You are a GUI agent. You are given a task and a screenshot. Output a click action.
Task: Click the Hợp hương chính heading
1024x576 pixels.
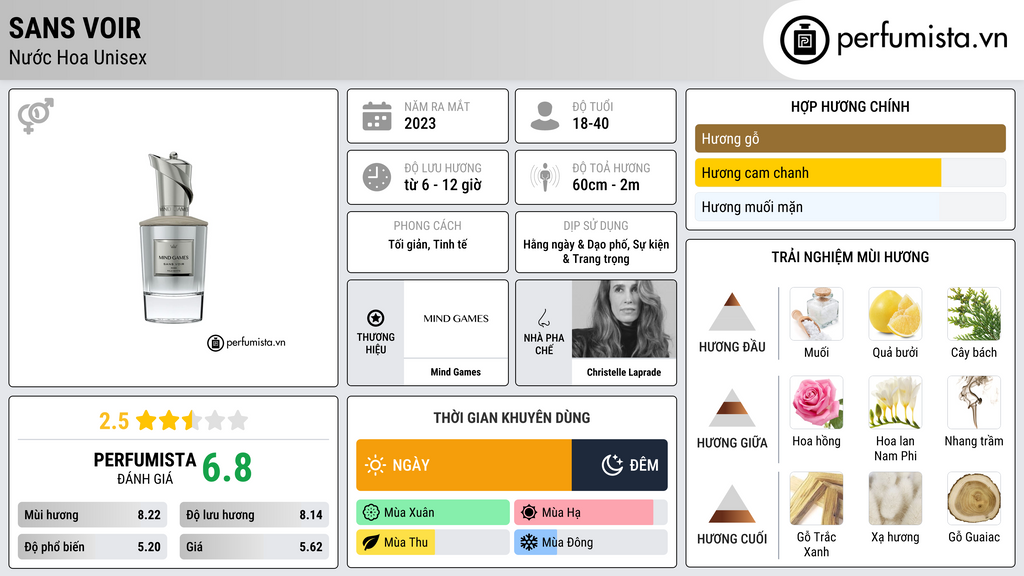(x=850, y=106)
